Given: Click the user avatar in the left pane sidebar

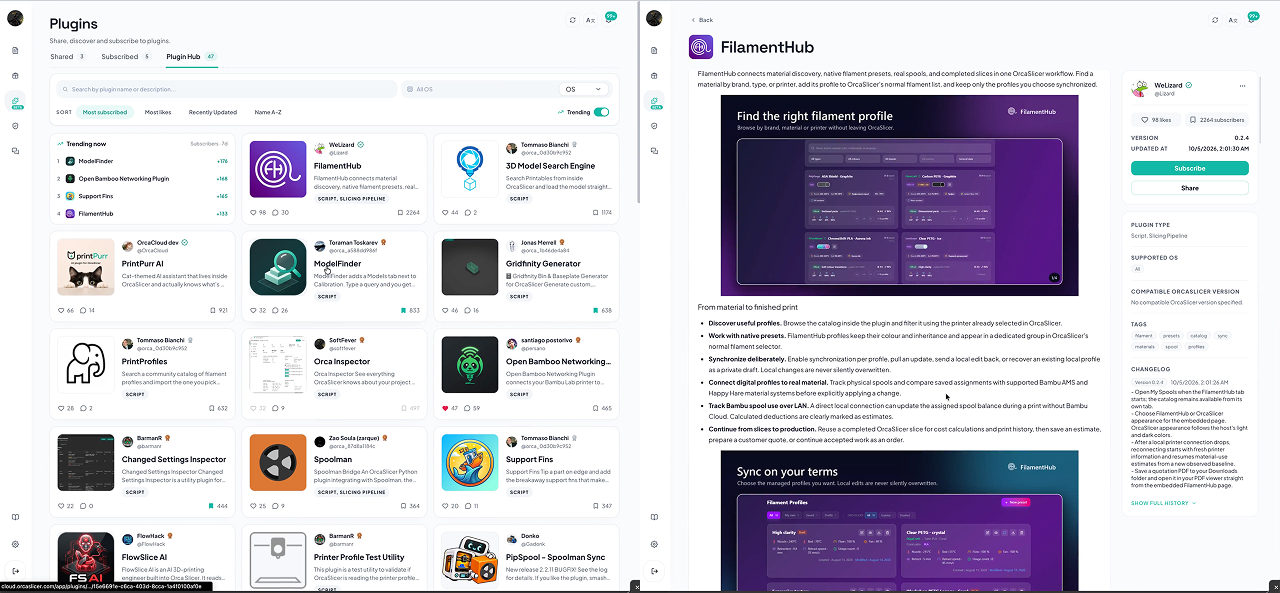Looking at the screenshot, I should (x=15, y=18).
